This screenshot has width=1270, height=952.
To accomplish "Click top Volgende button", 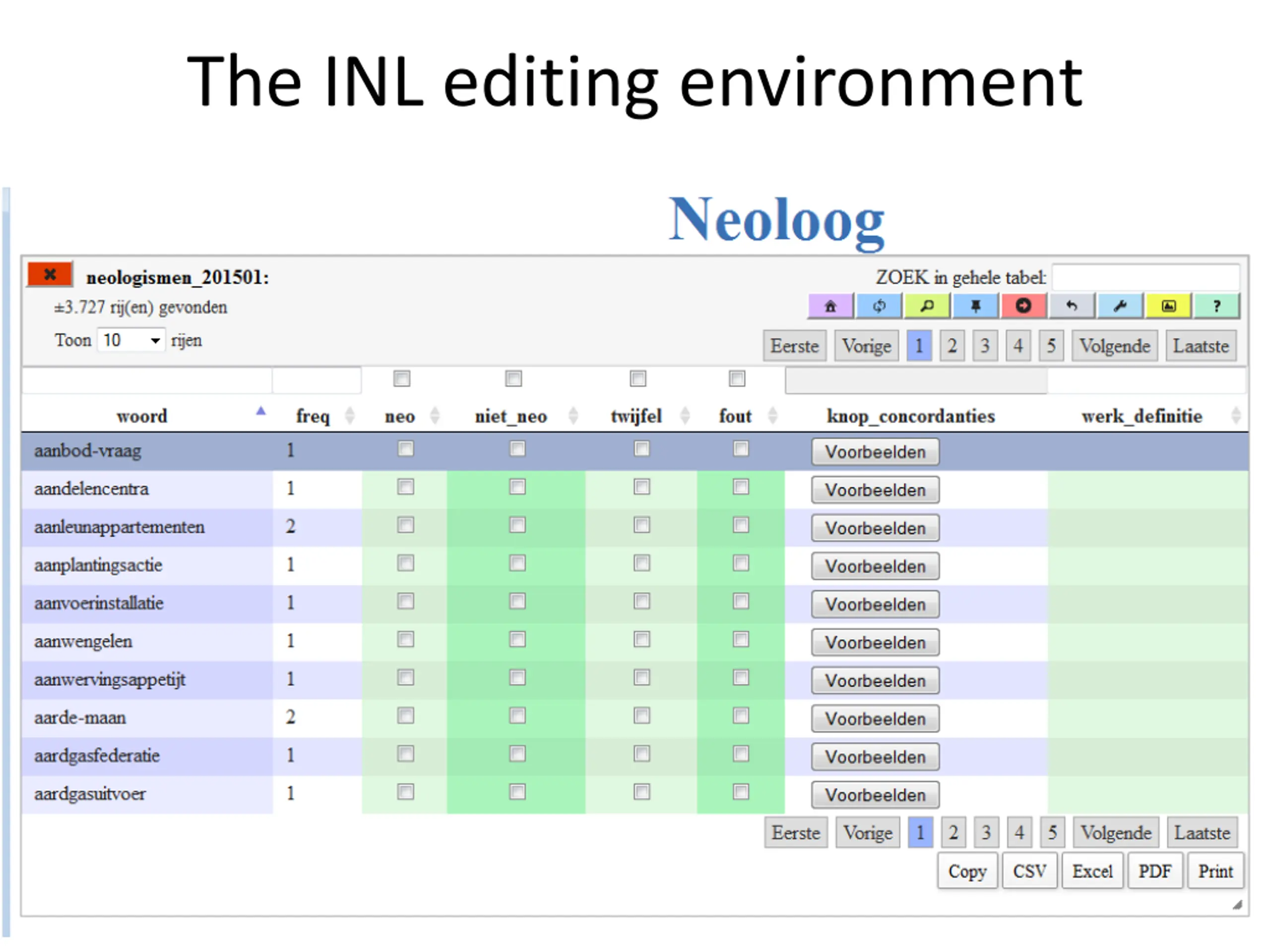I will click(x=1115, y=346).
